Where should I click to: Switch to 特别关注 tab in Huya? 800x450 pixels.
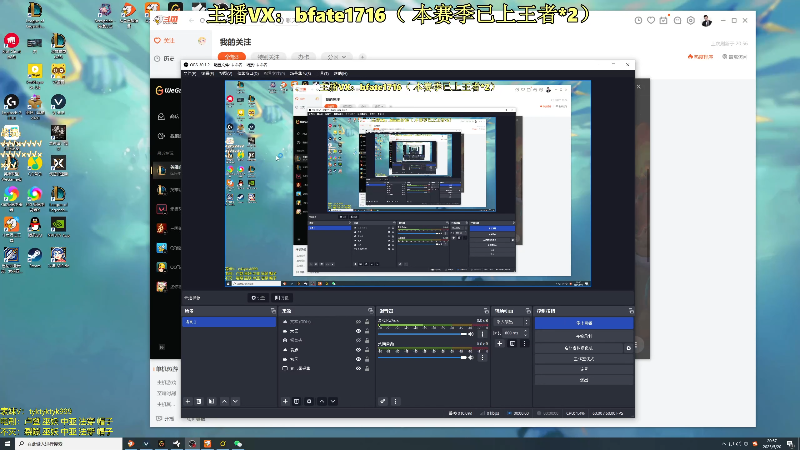[268, 57]
